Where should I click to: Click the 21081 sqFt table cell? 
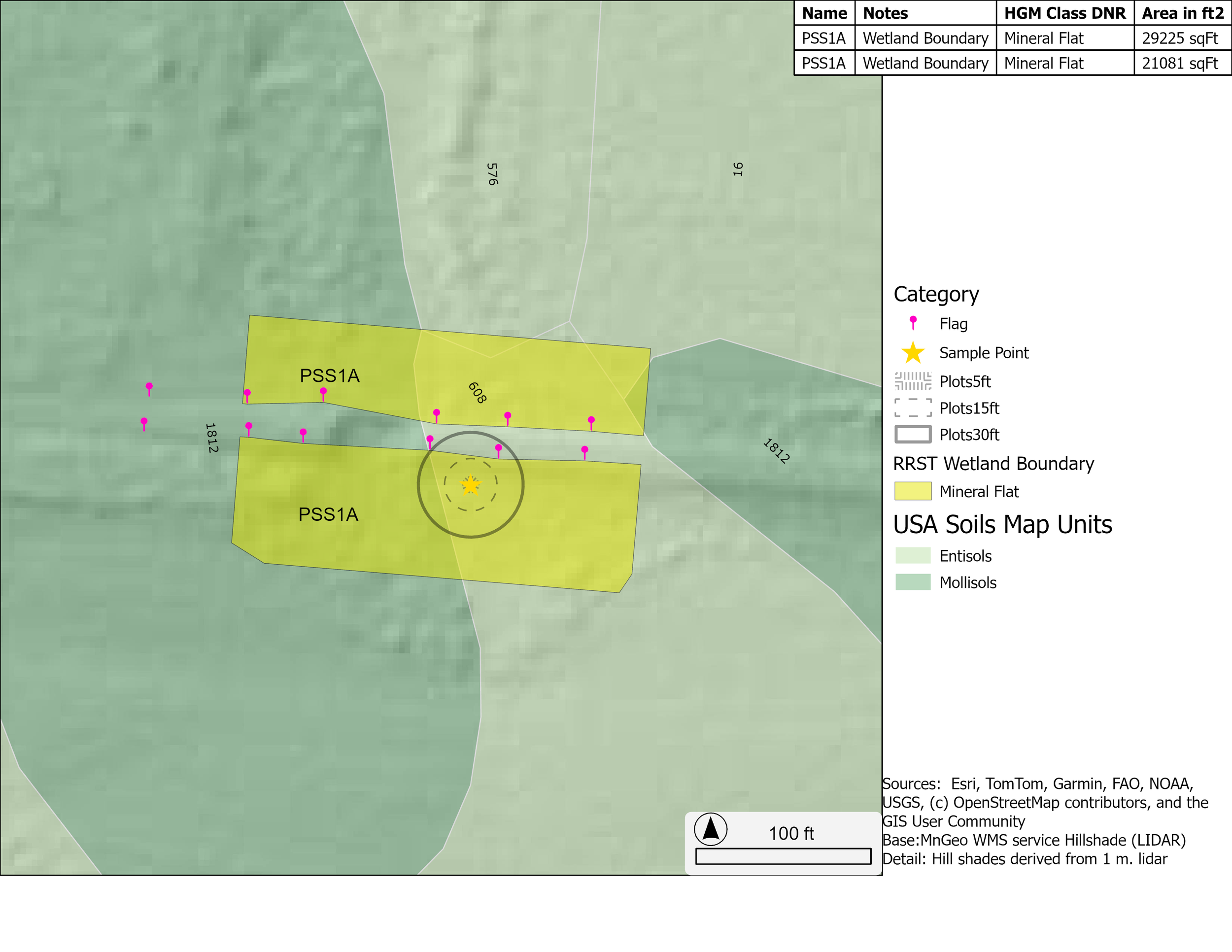pyautogui.click(x=1180, y=63)
